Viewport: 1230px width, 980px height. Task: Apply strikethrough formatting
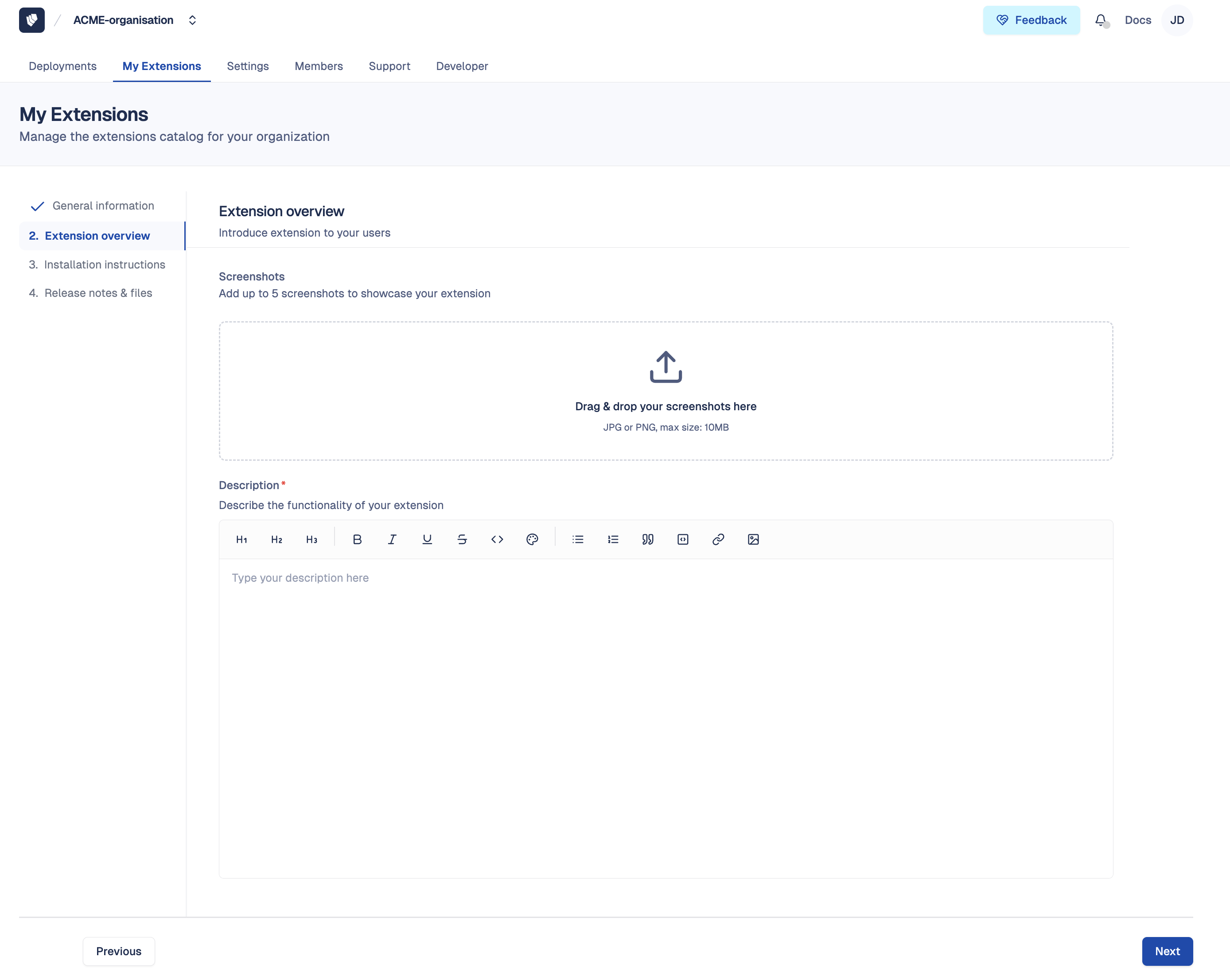pyautogui.click(x=462, y=539)
